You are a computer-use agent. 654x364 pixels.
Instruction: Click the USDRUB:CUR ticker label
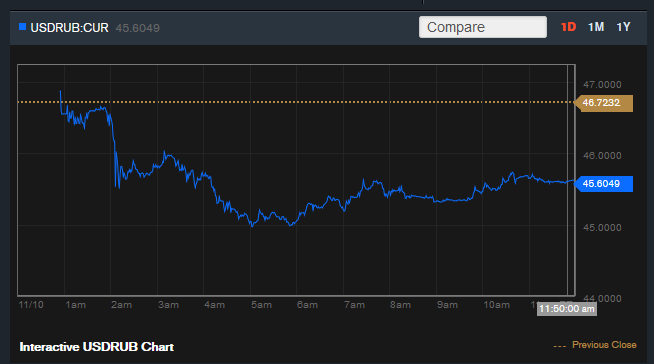coord(69,28)
